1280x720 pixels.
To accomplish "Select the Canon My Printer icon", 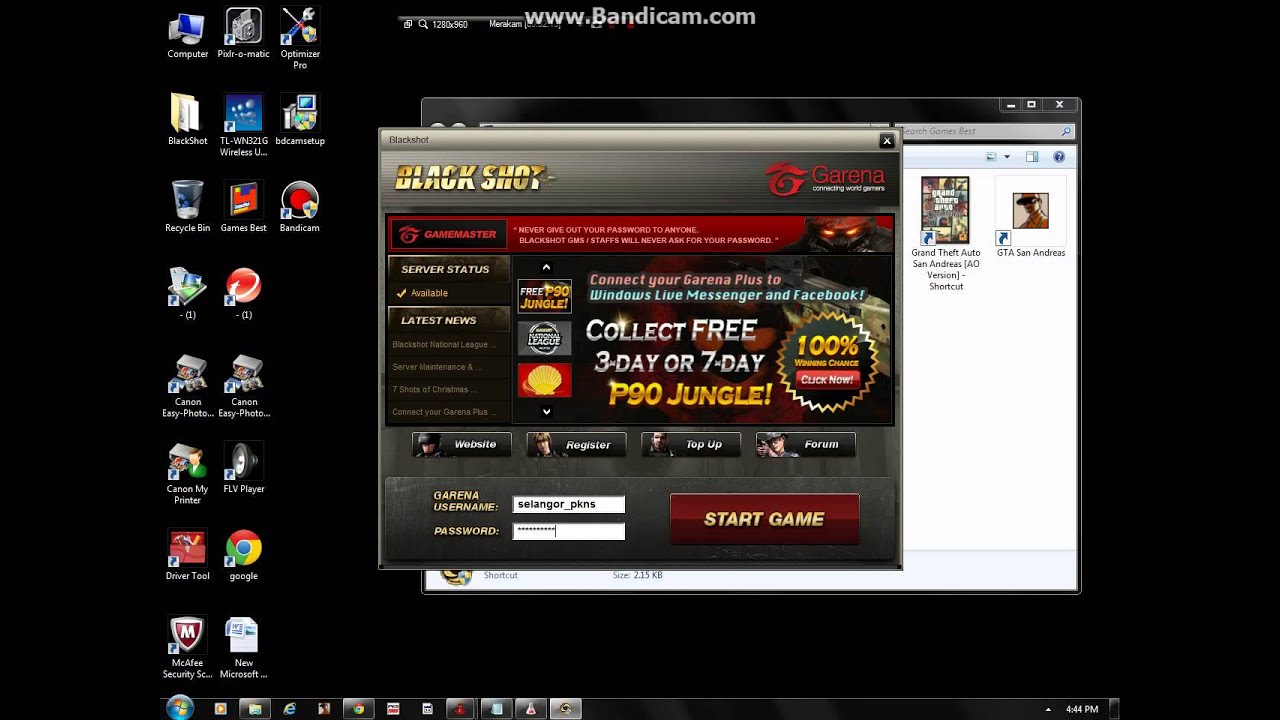I will [187, 474].
